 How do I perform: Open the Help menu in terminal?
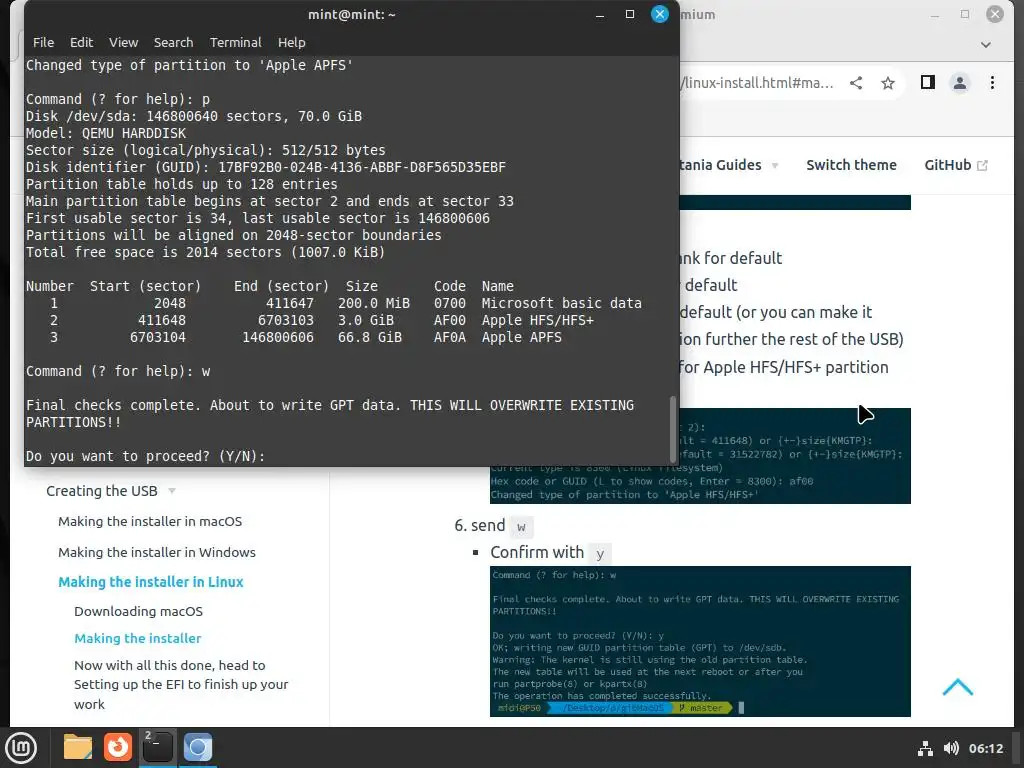pyautogui.click(x=291, y=42)
